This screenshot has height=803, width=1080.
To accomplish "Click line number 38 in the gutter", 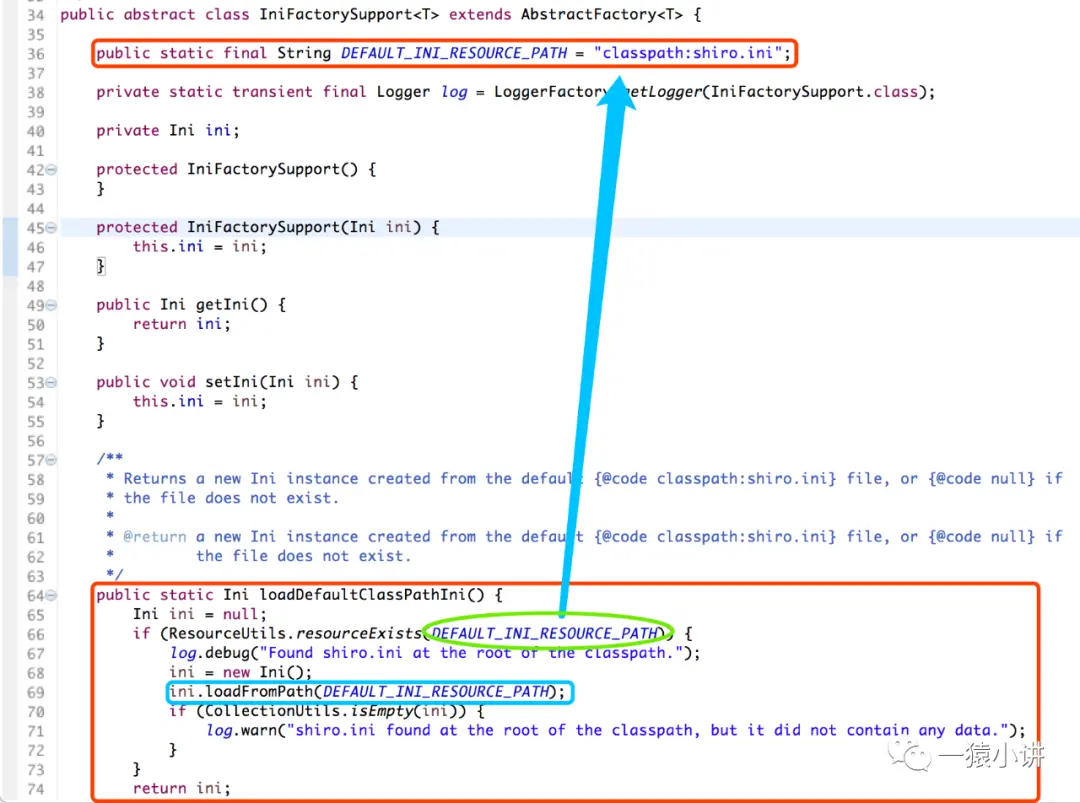I will point(36,92).
